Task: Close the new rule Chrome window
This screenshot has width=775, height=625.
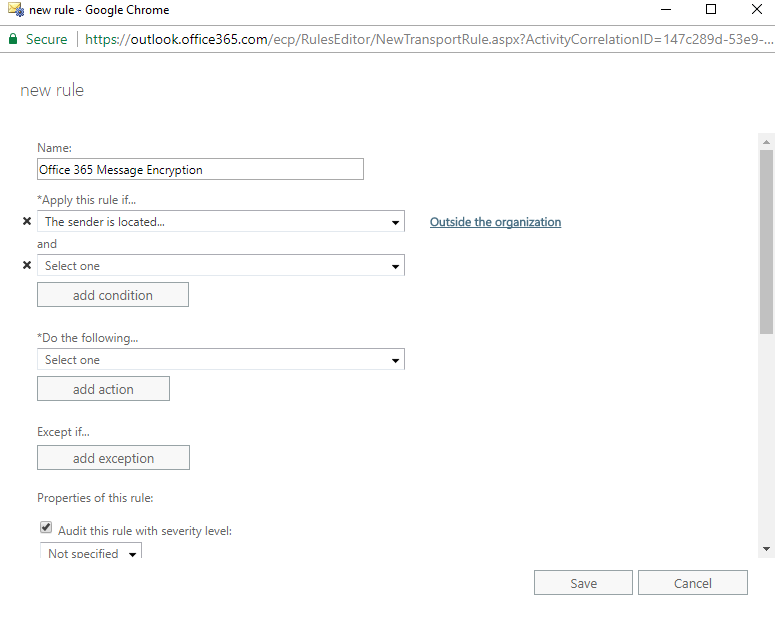Action: point(757,9)
